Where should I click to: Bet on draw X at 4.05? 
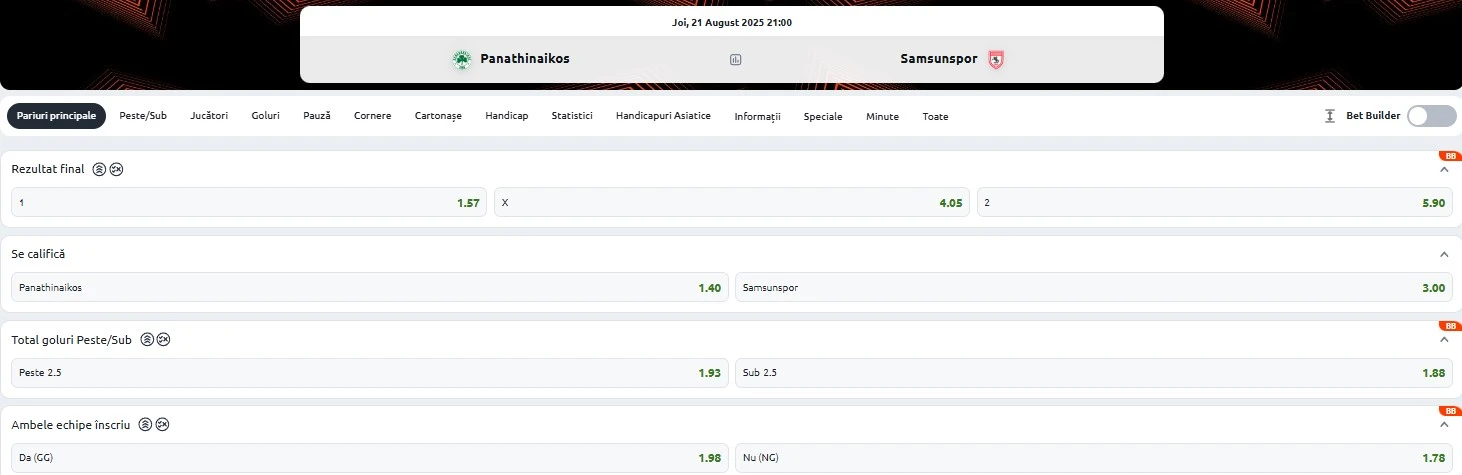pos(732,202)
